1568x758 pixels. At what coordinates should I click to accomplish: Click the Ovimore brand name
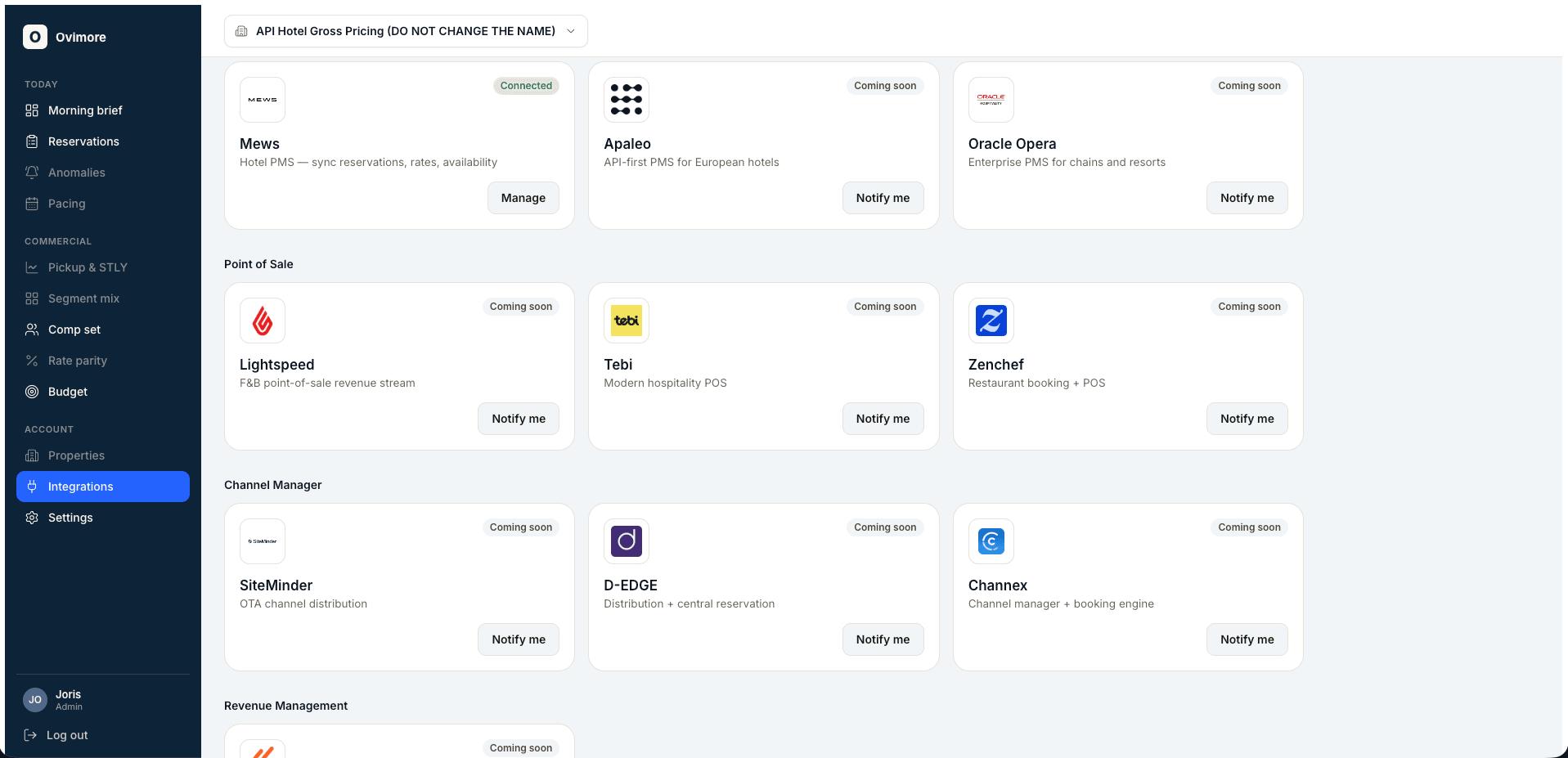tap(81, 38)
